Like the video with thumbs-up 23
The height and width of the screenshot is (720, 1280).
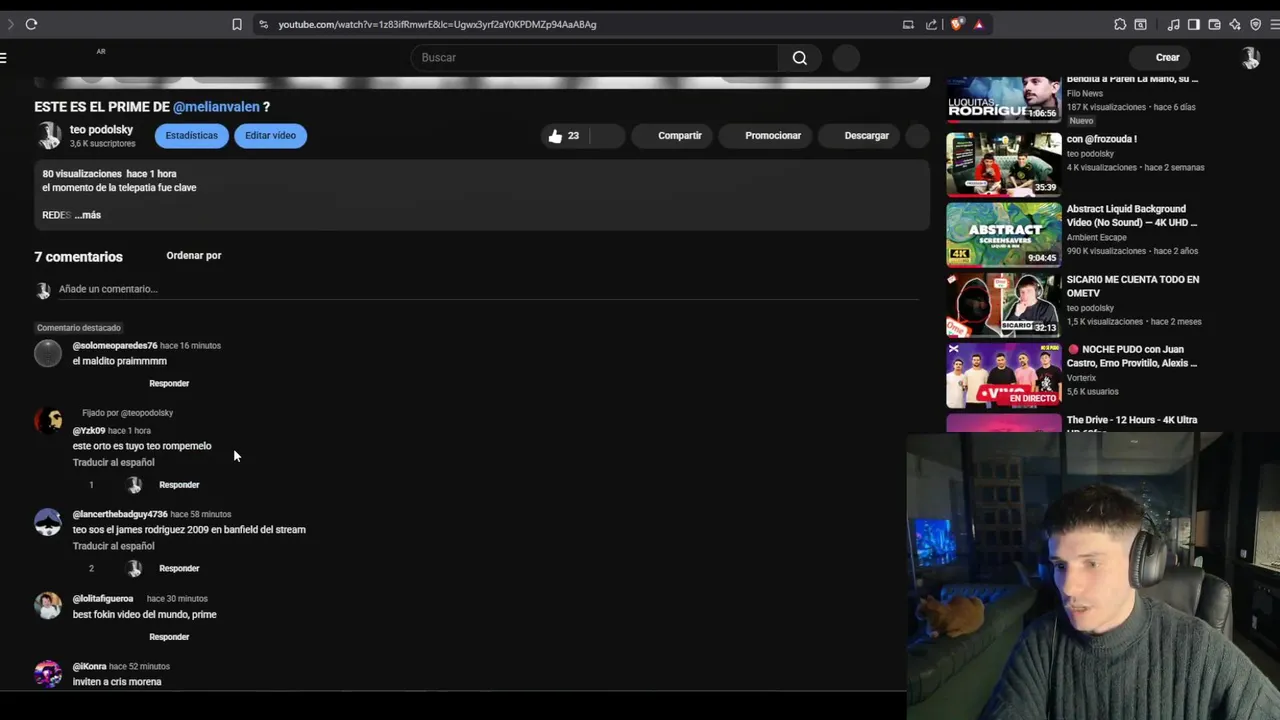pos(564,136)
